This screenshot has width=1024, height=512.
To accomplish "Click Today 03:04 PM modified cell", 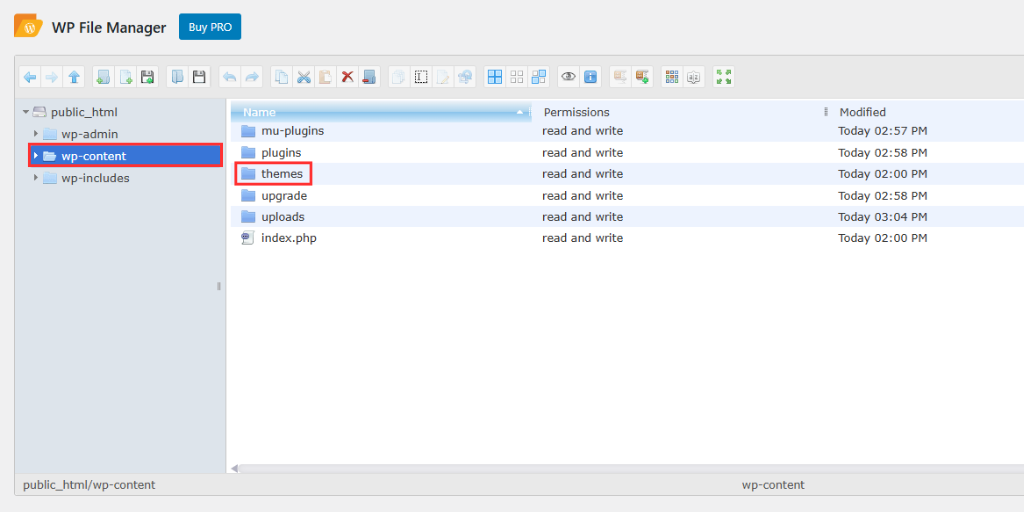I will pyautogui.click(x=883, y=217).
